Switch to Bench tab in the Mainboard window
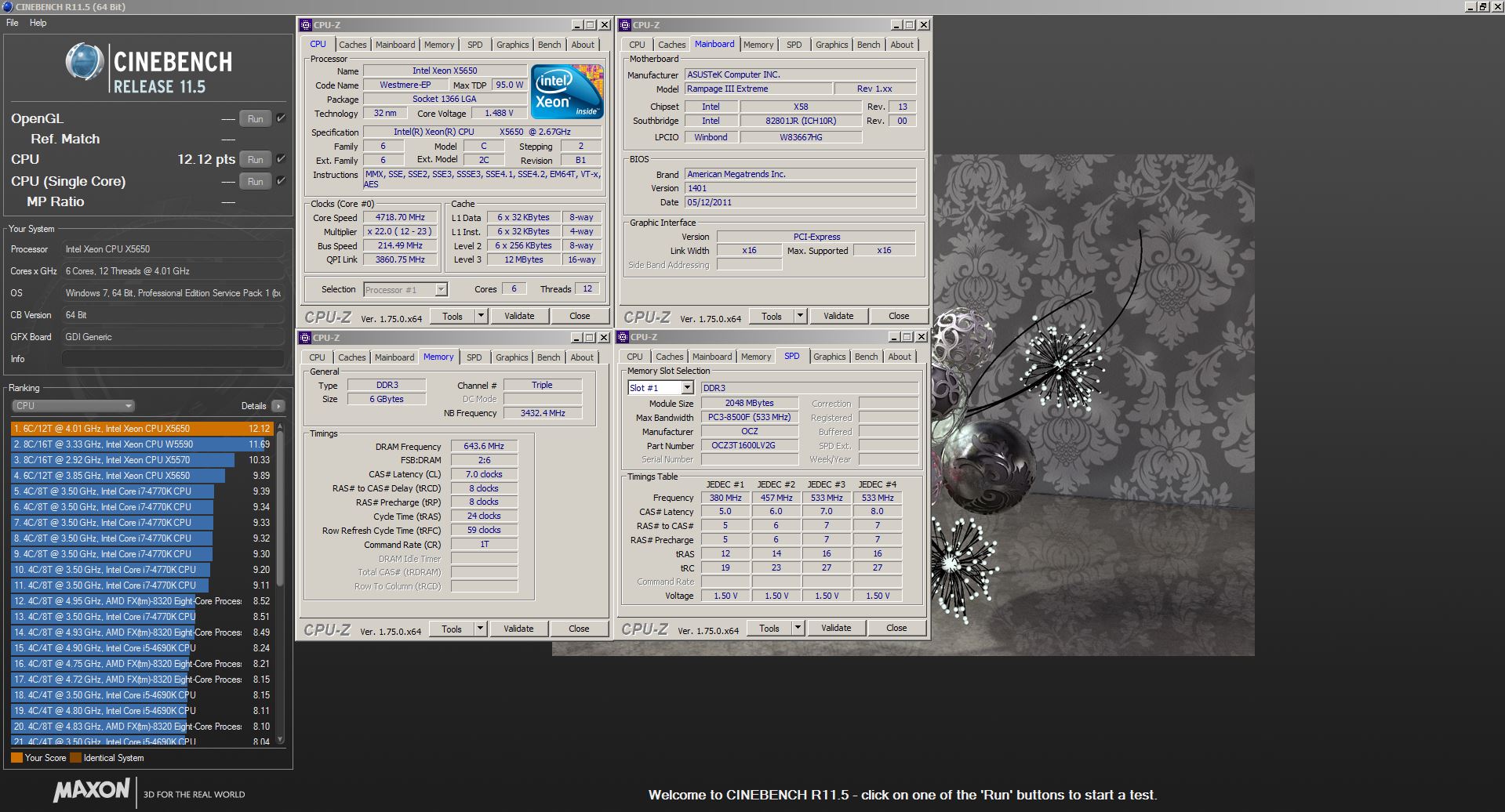Viewport: 1505px width, 812px height. pos(868,45)
